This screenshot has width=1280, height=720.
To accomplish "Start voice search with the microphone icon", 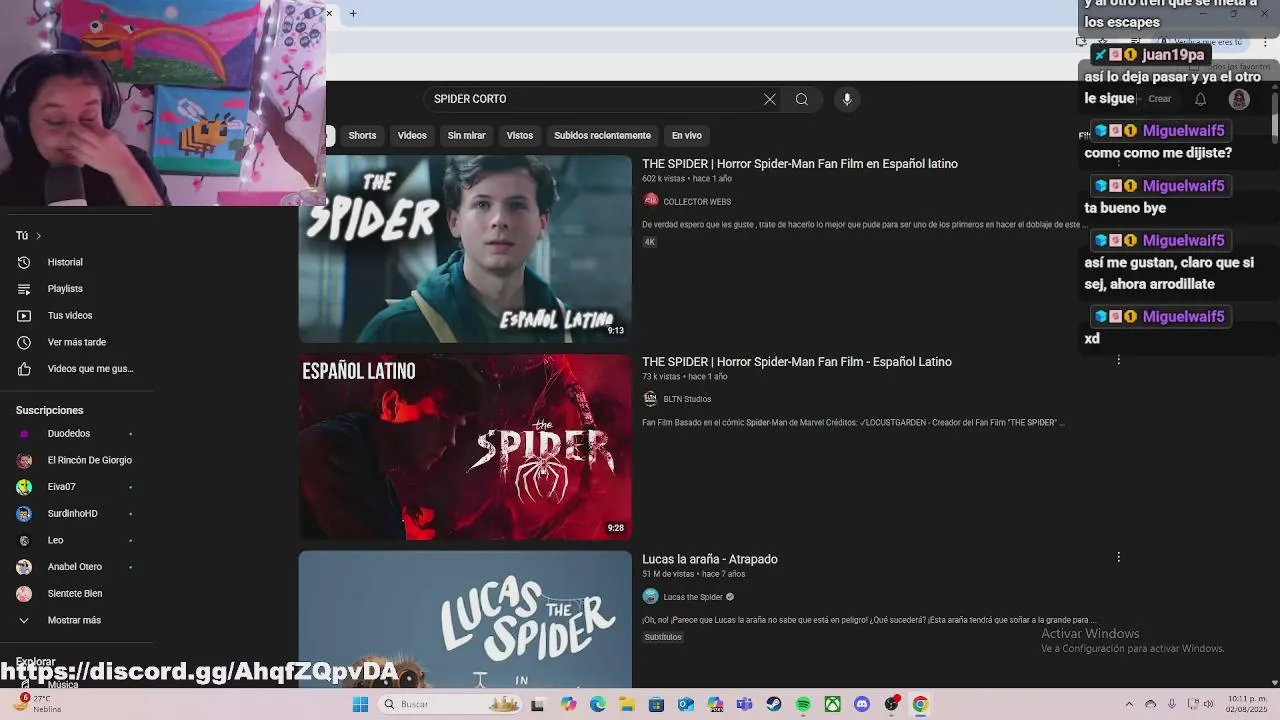I will point(847,99).
